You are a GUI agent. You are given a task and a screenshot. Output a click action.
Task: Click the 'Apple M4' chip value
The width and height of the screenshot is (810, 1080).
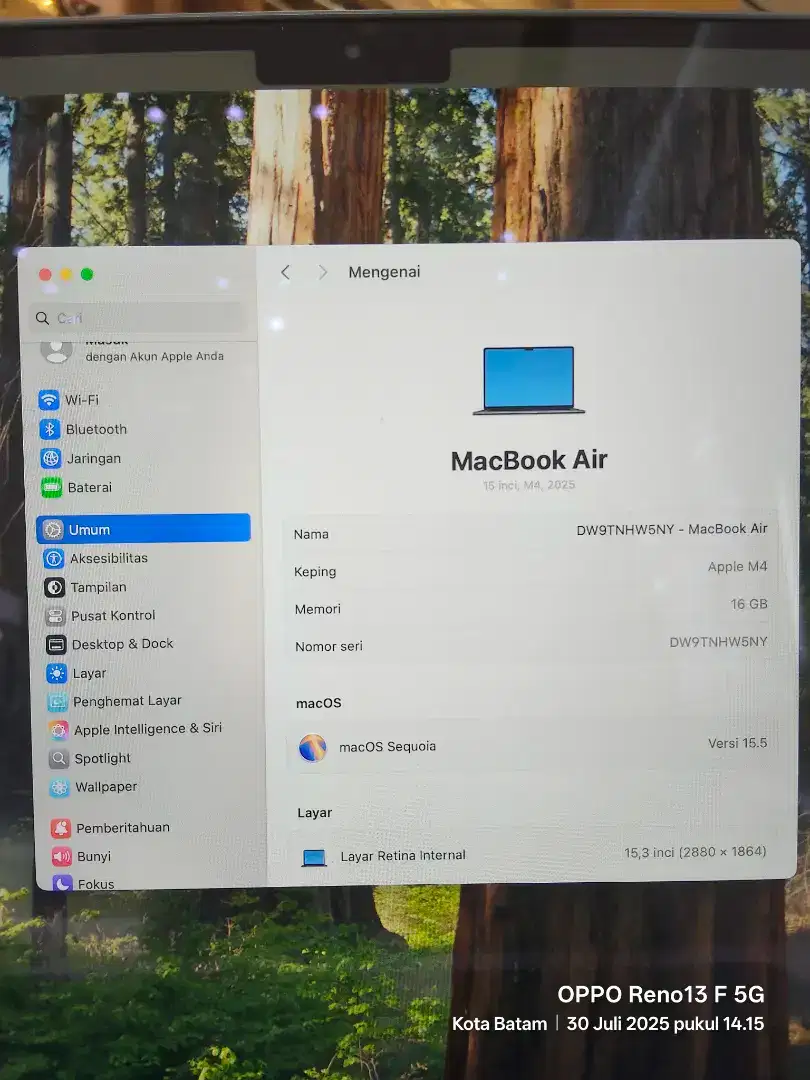click(x=737, y=566)
